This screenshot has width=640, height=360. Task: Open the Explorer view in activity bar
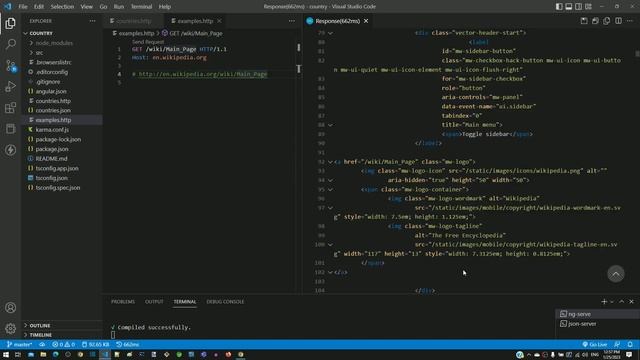11,23
